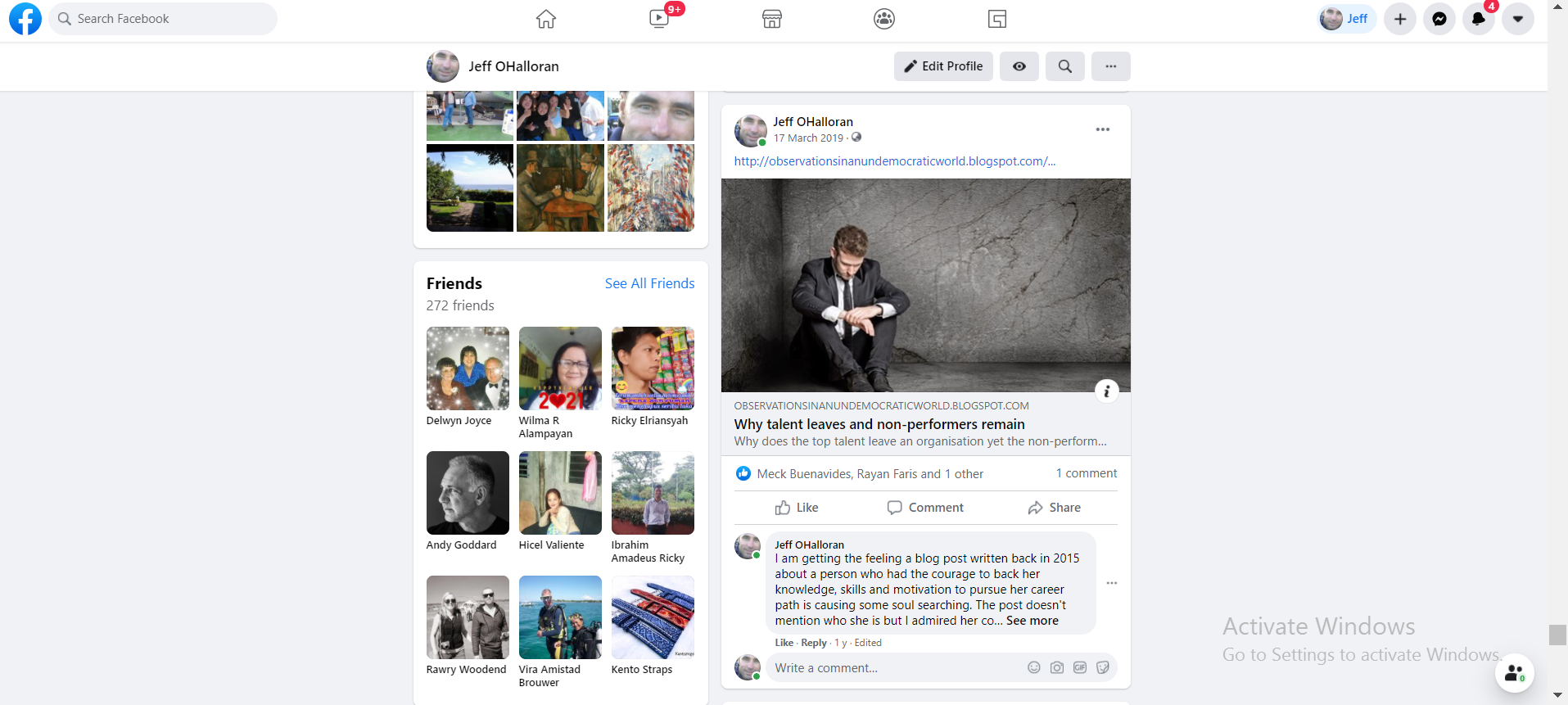Open profile more options menu
The image size is (1568, 705).
coord(1110,66)
